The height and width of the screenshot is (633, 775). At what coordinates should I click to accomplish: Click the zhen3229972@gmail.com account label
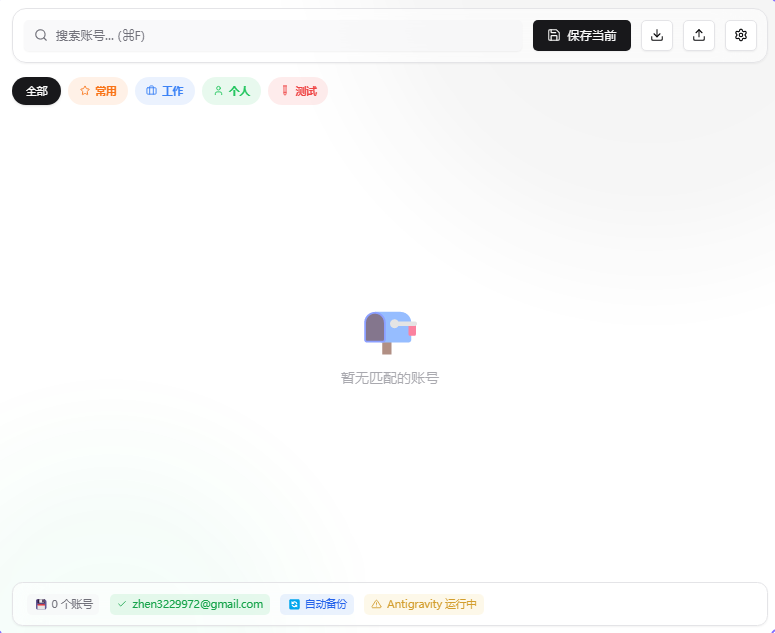pos(197,604)
